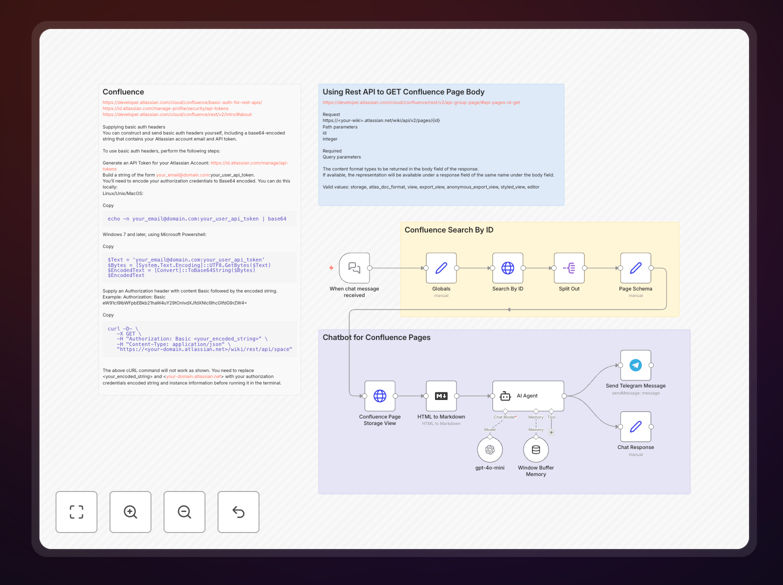Zoom in on the workflow canvas

[130, 512]
